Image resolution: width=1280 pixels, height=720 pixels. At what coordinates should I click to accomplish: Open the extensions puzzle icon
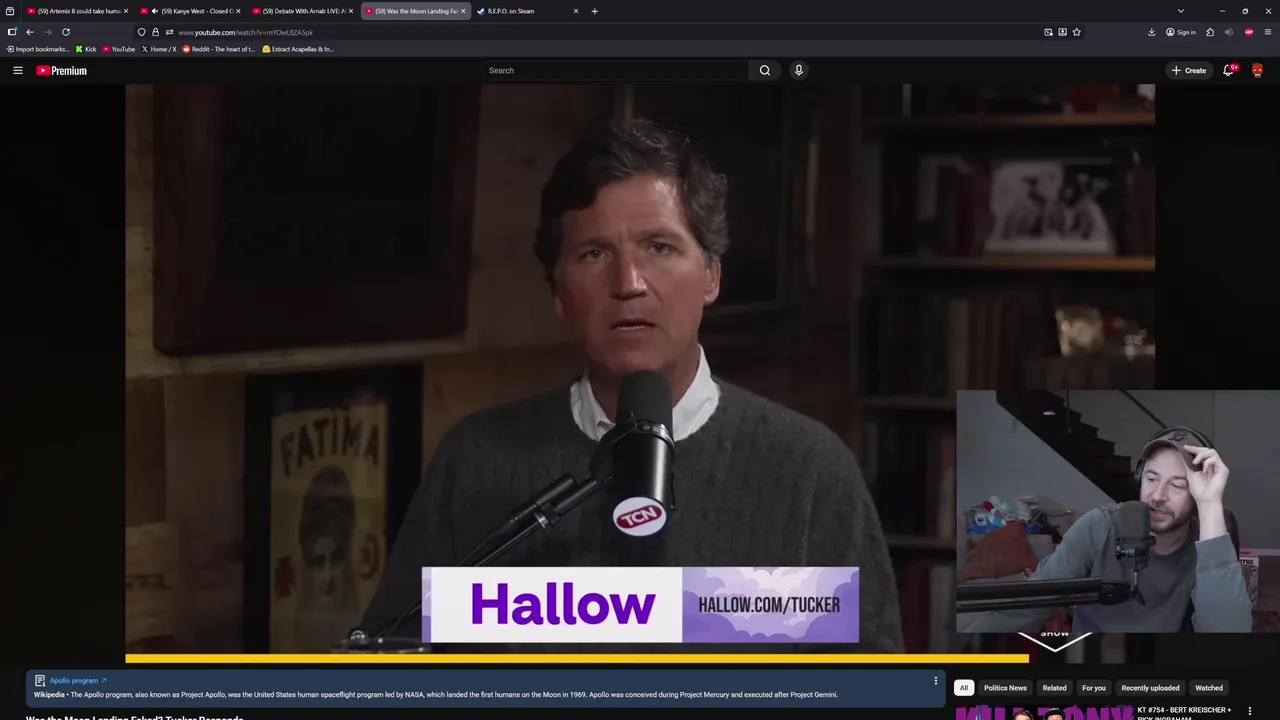click(1210, 32)
